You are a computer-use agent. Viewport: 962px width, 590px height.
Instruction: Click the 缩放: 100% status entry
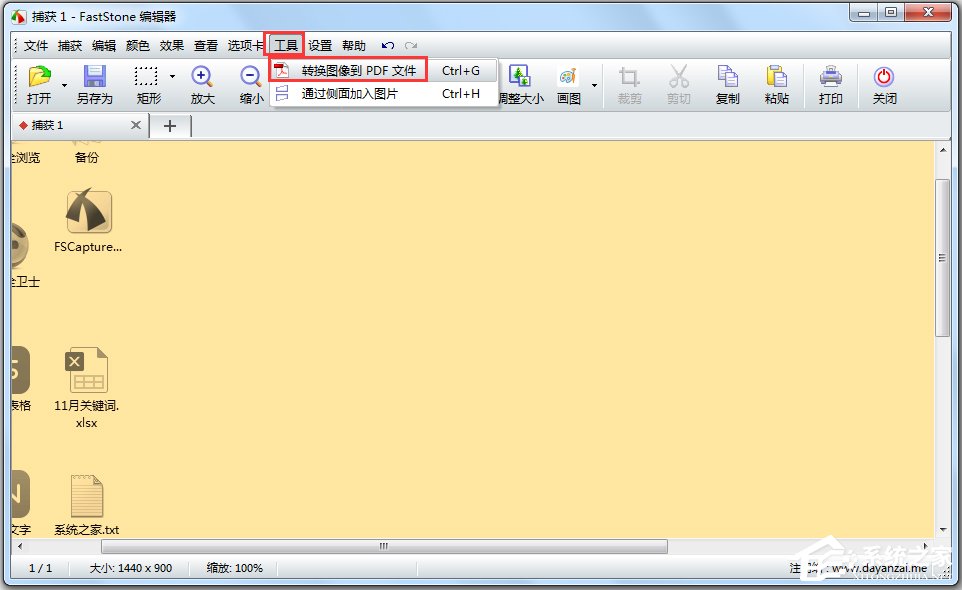click(235, 568)
